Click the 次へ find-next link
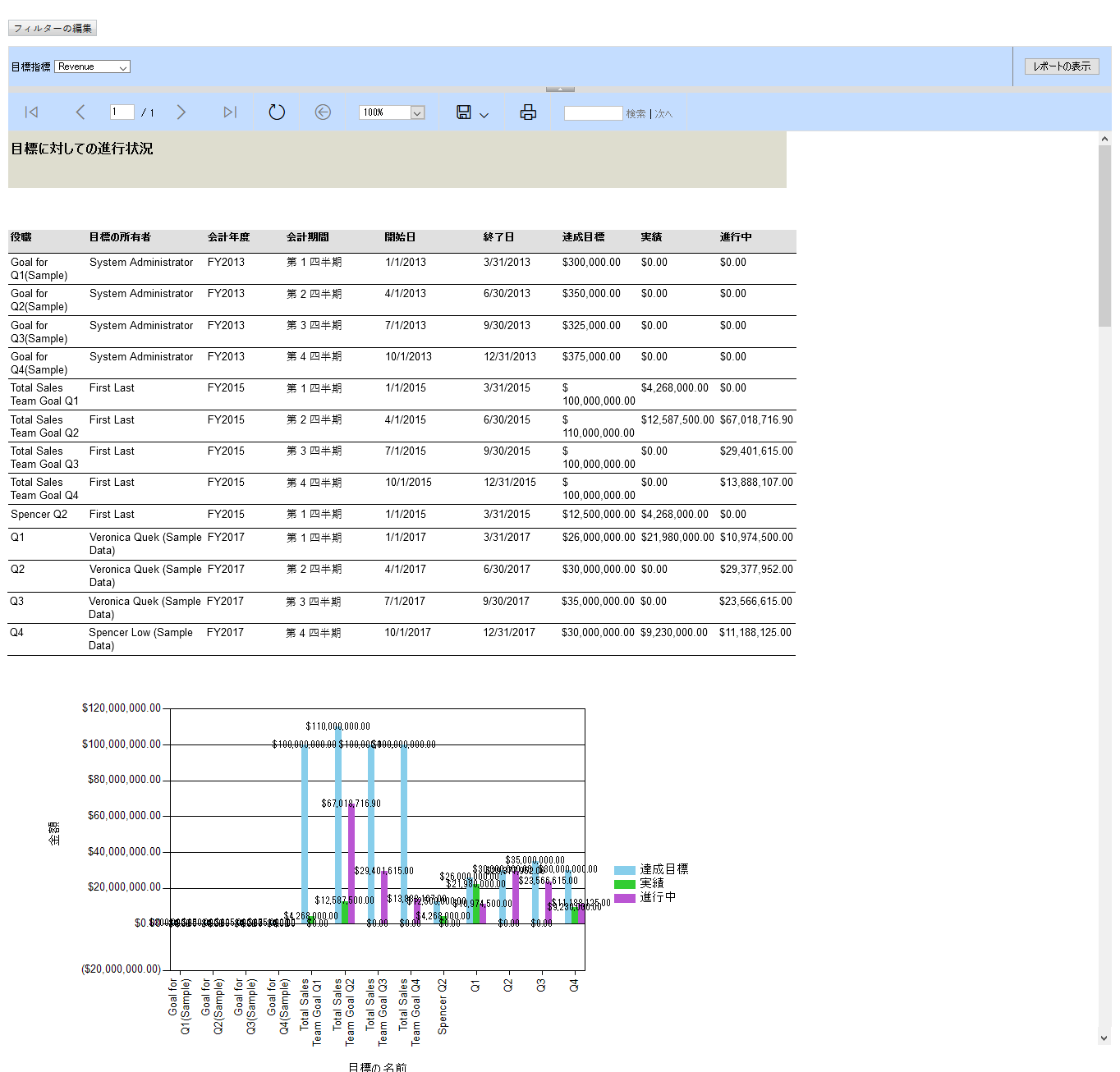1120x1072 pixels. [663, 114]
